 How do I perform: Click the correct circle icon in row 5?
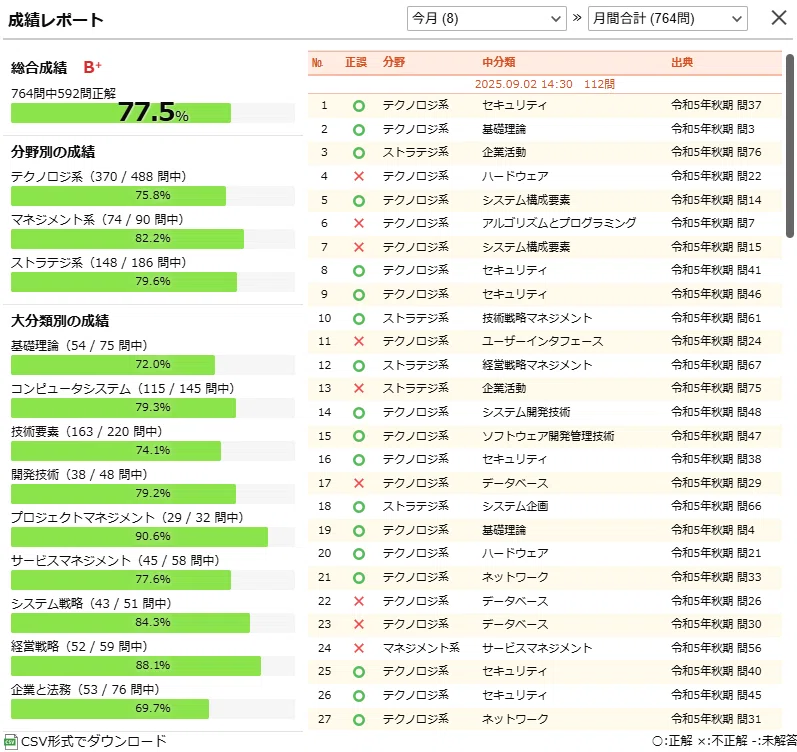tap(359, 201)
